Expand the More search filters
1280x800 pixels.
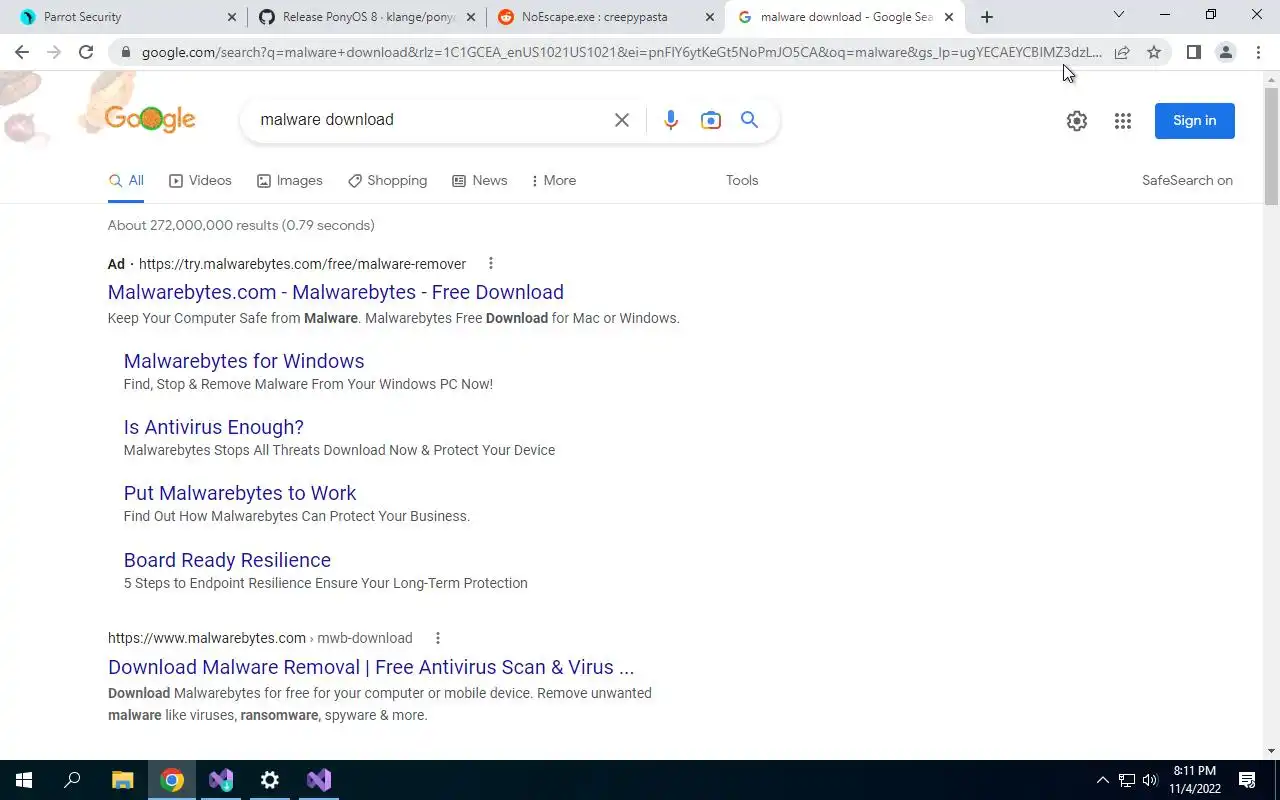[553, 181]
